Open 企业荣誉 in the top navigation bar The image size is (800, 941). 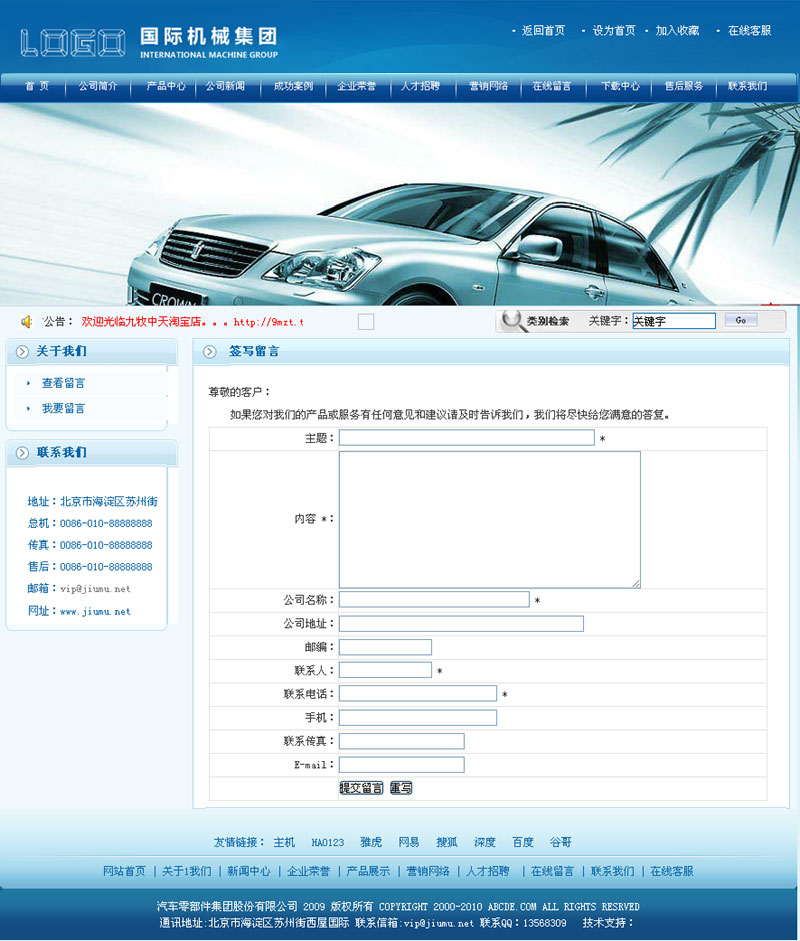(x=356, y=86)
